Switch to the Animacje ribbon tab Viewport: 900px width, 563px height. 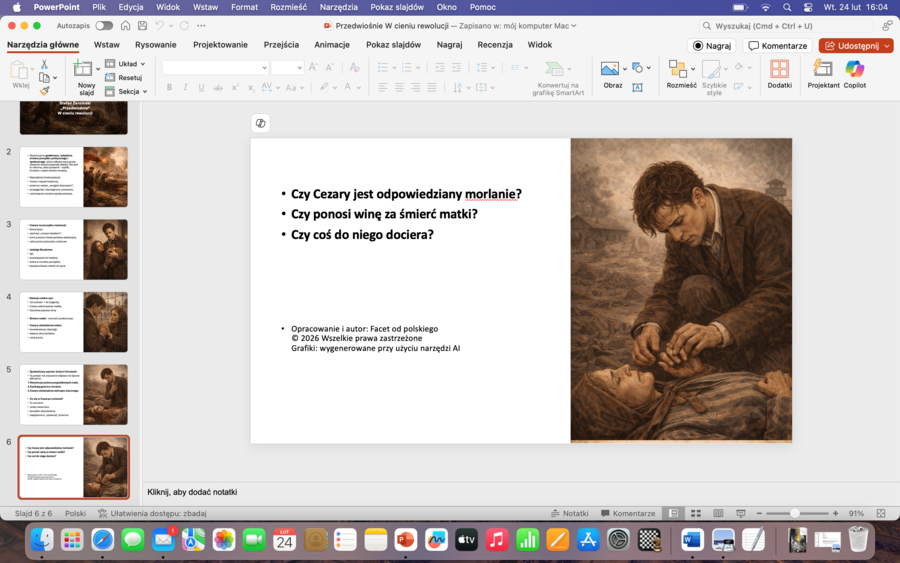[x=331, y=45]
